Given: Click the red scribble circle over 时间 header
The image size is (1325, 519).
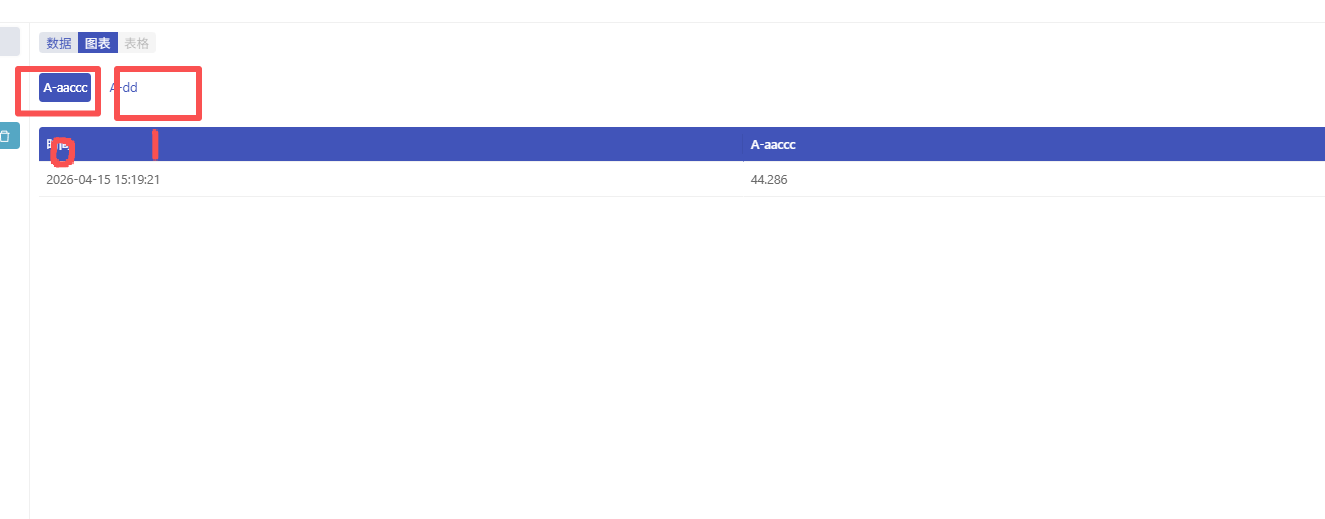Looking at the screenshot, I should pyautogui.click(x=63, y=152).
